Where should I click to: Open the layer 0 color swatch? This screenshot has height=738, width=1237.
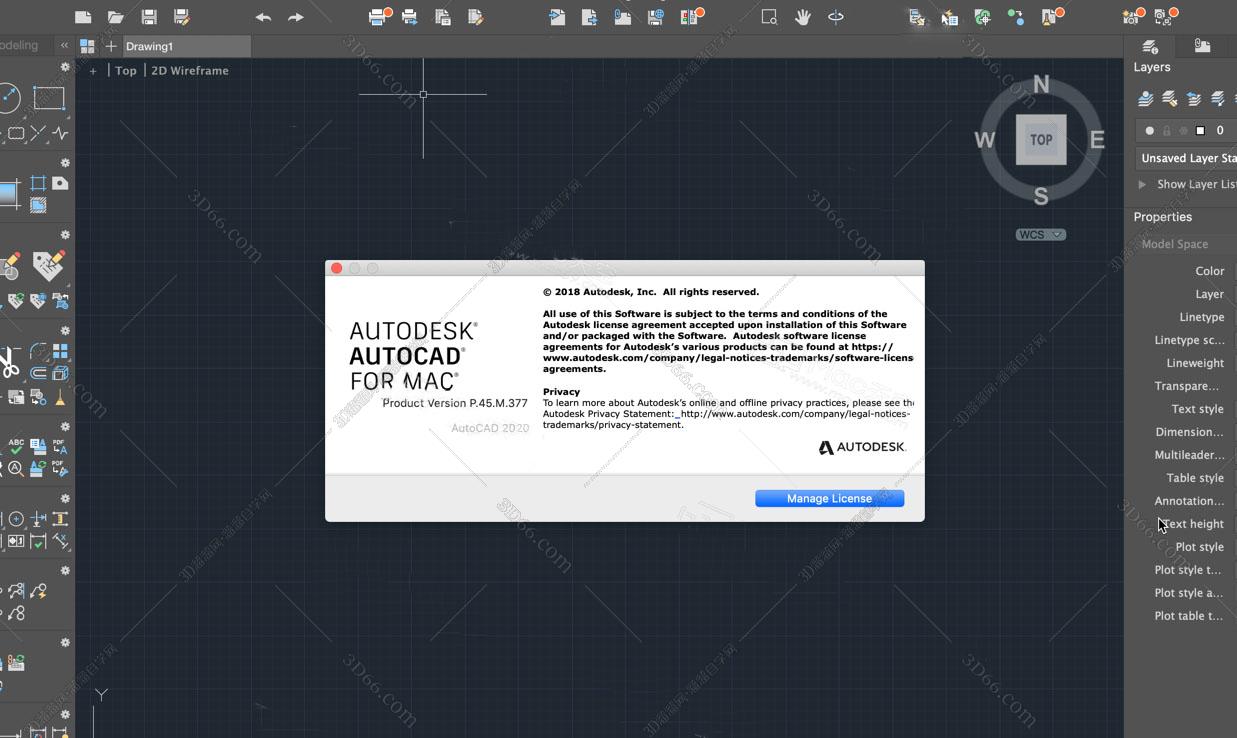click(1200, 131)
